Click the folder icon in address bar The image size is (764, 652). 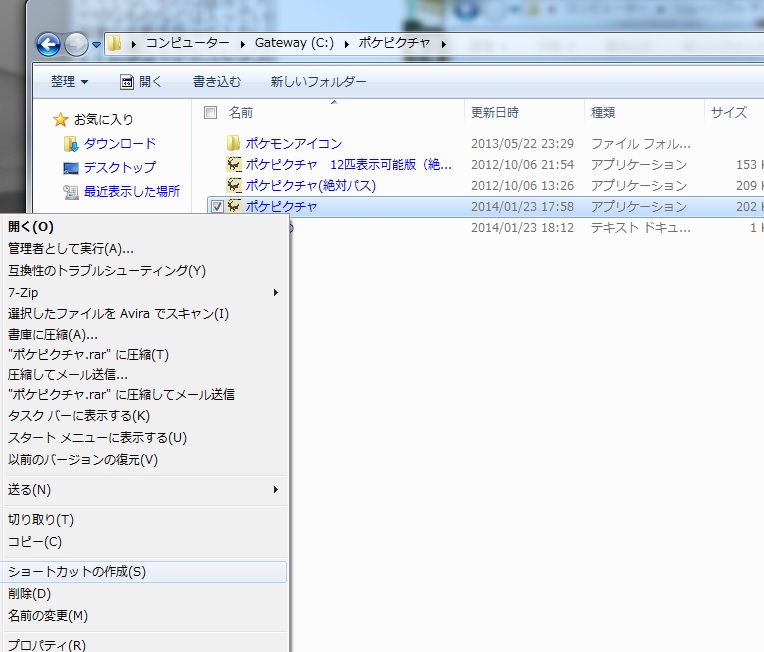(x=115, y=43)
